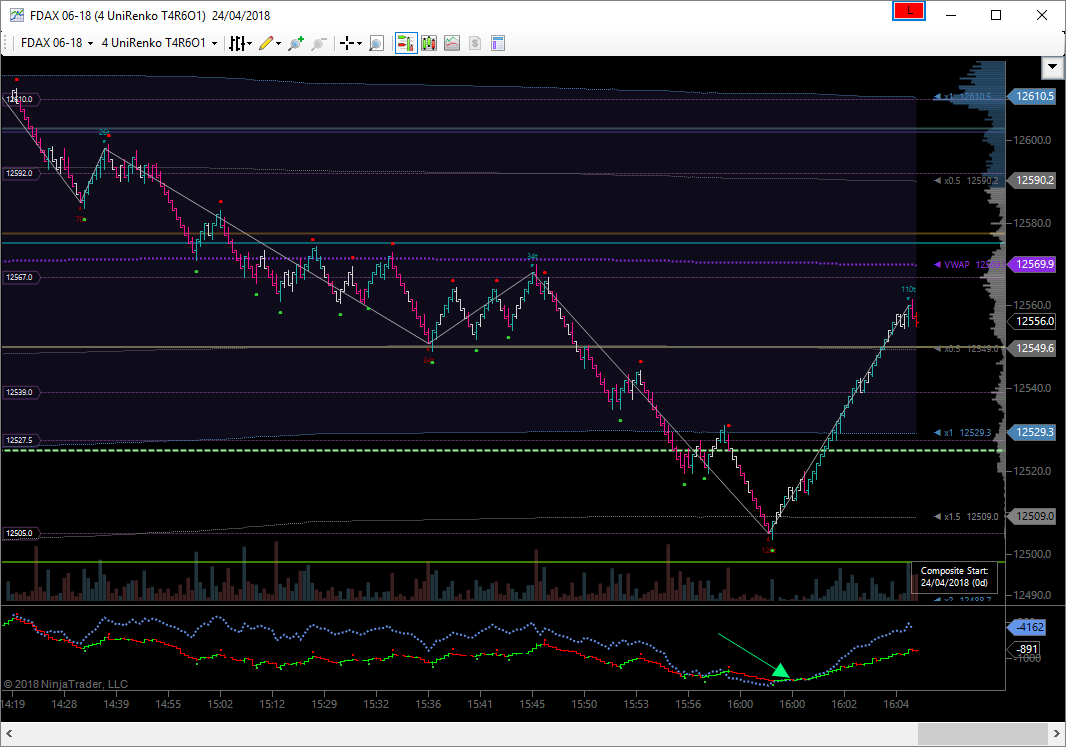The width and height of the screenshot is (1066, 747).
Task: Open the crosshair cursor dropdown
Action: coord(351,44)
